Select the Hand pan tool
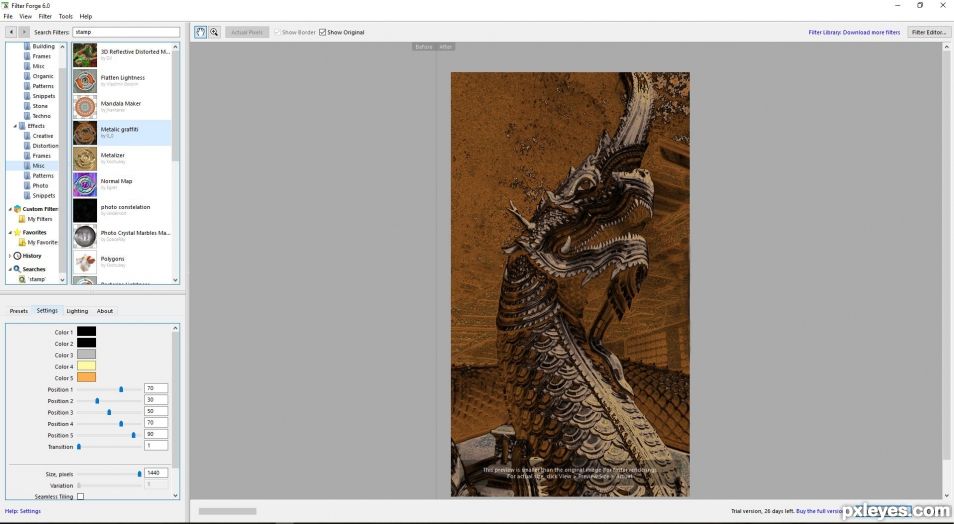The height and width of the screenshot is (524, 954). (x=200, y=32)
